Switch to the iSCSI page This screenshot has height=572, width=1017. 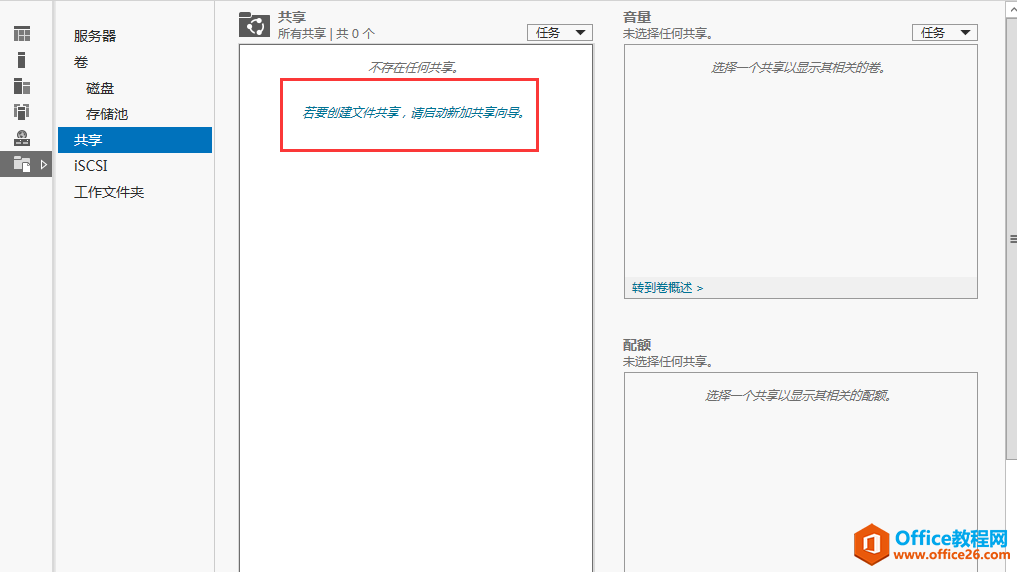tap(90, 166)
